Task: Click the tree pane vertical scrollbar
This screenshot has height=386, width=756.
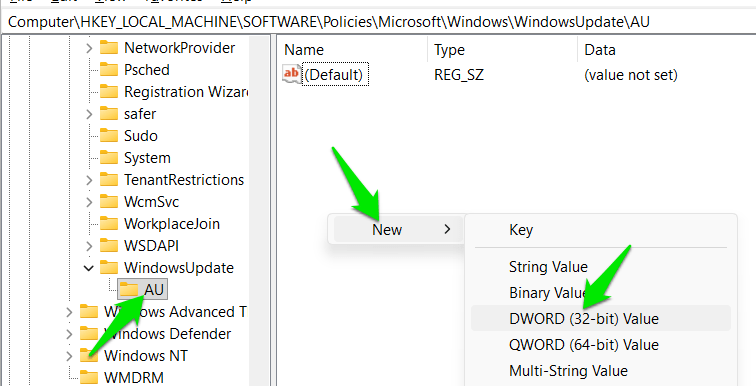Action: point(260,210)
